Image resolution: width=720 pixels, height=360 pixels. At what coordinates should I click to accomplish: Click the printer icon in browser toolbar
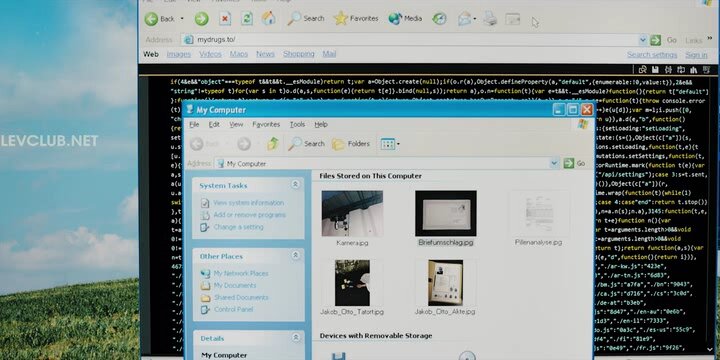pyautogui.click(x=490, y=19)
